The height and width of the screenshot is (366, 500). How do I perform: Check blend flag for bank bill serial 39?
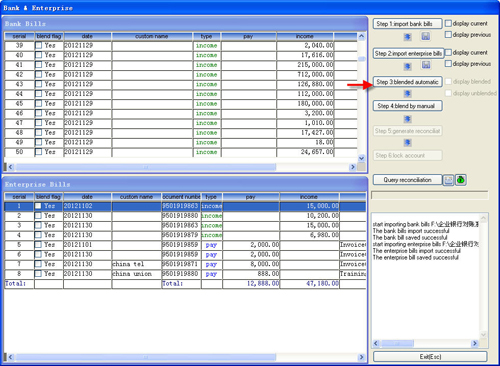click(x=39, y=45)
